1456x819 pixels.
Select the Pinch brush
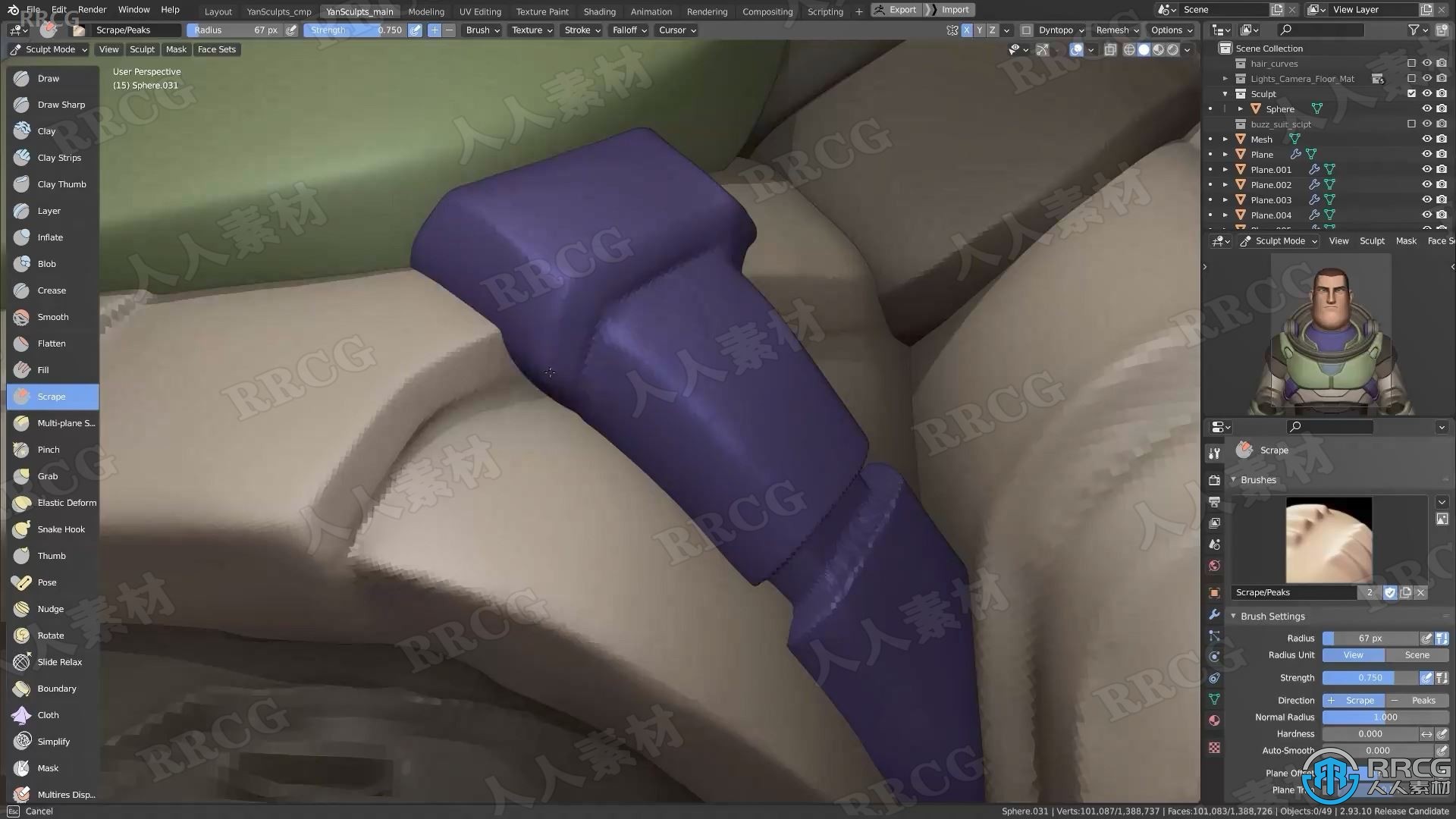(52, 450)
